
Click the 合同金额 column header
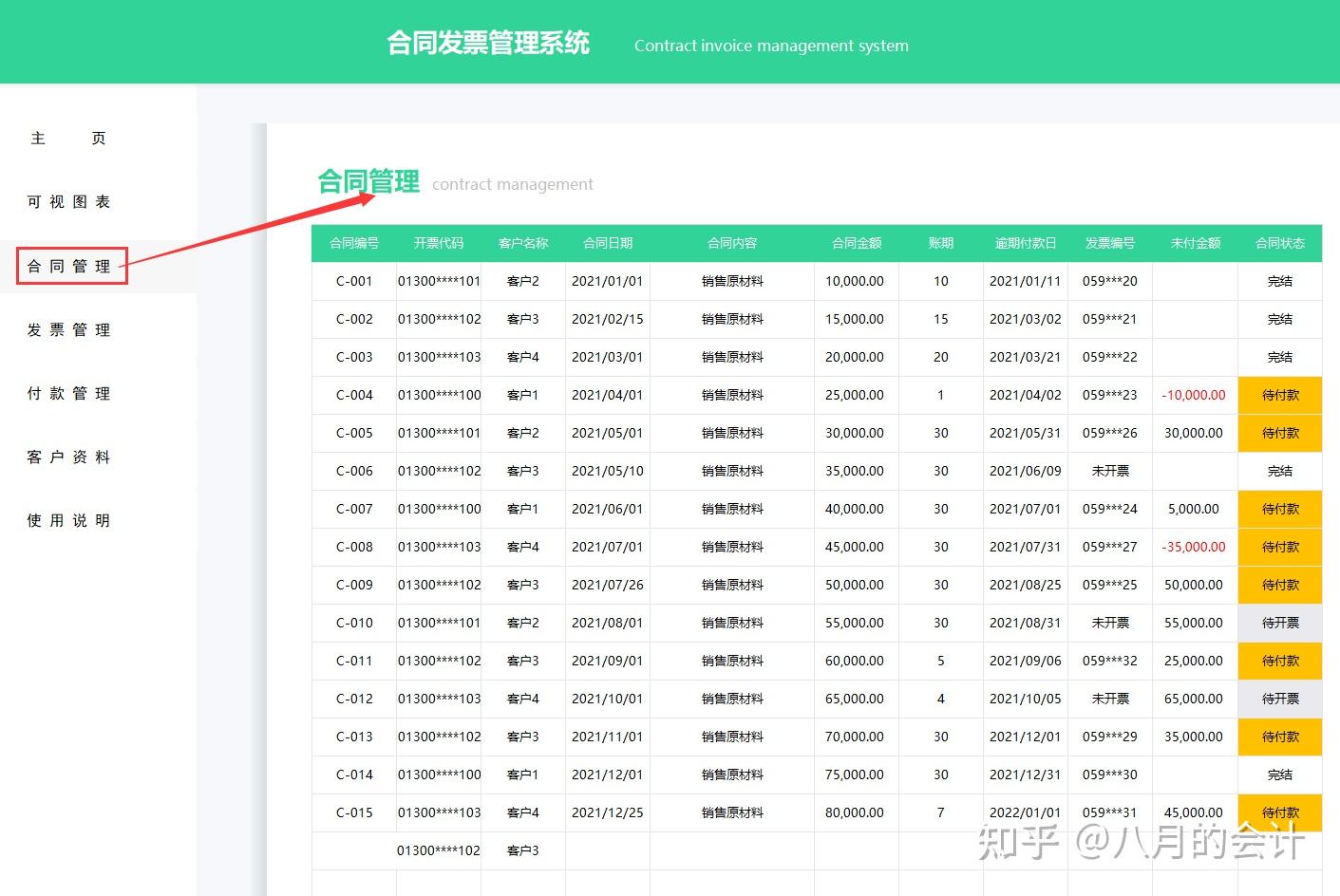pyautogui.click(x=857, y=243)
